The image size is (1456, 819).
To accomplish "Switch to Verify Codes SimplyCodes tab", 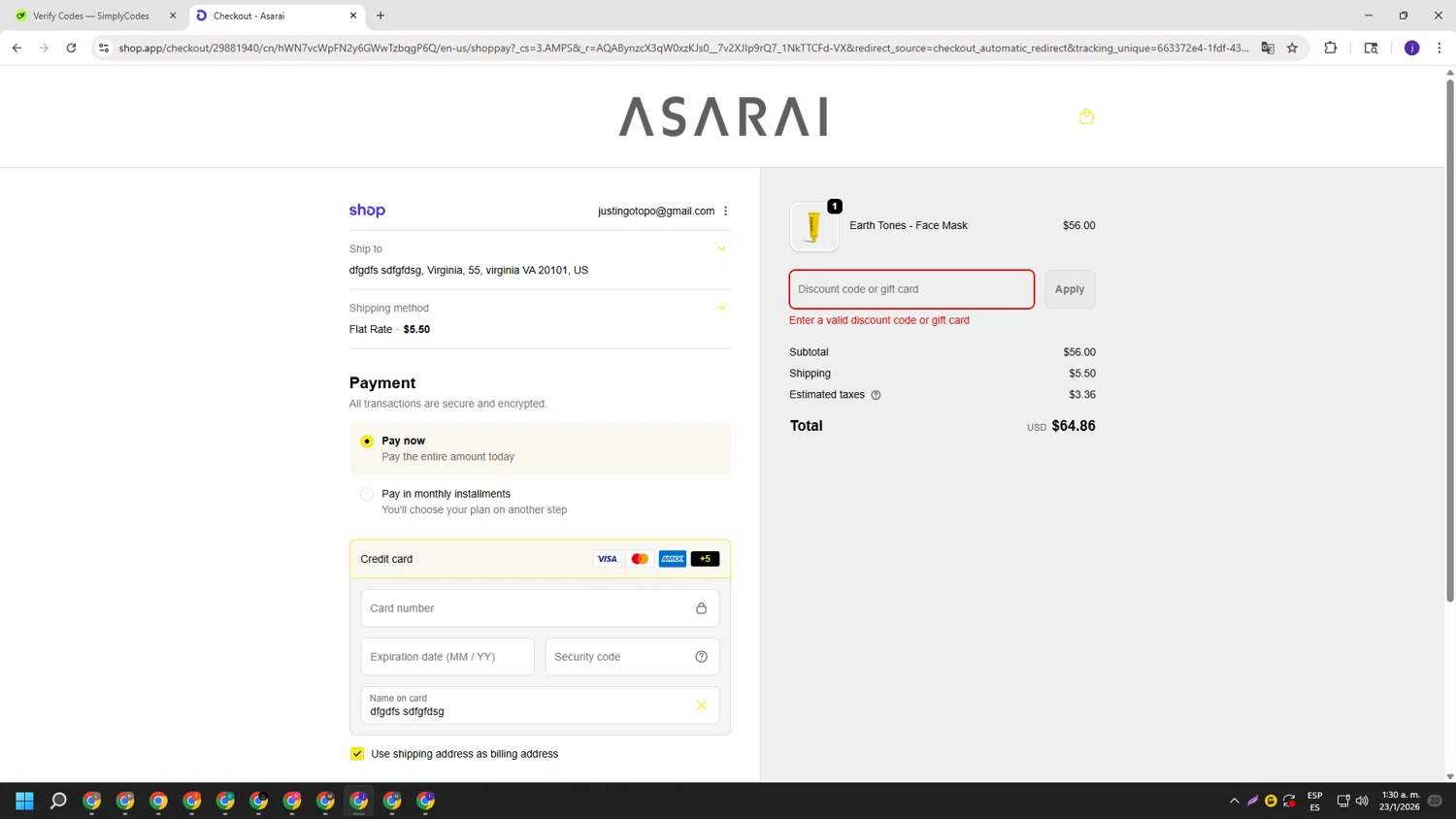I will pyautogui.click(x=91, y=16).
